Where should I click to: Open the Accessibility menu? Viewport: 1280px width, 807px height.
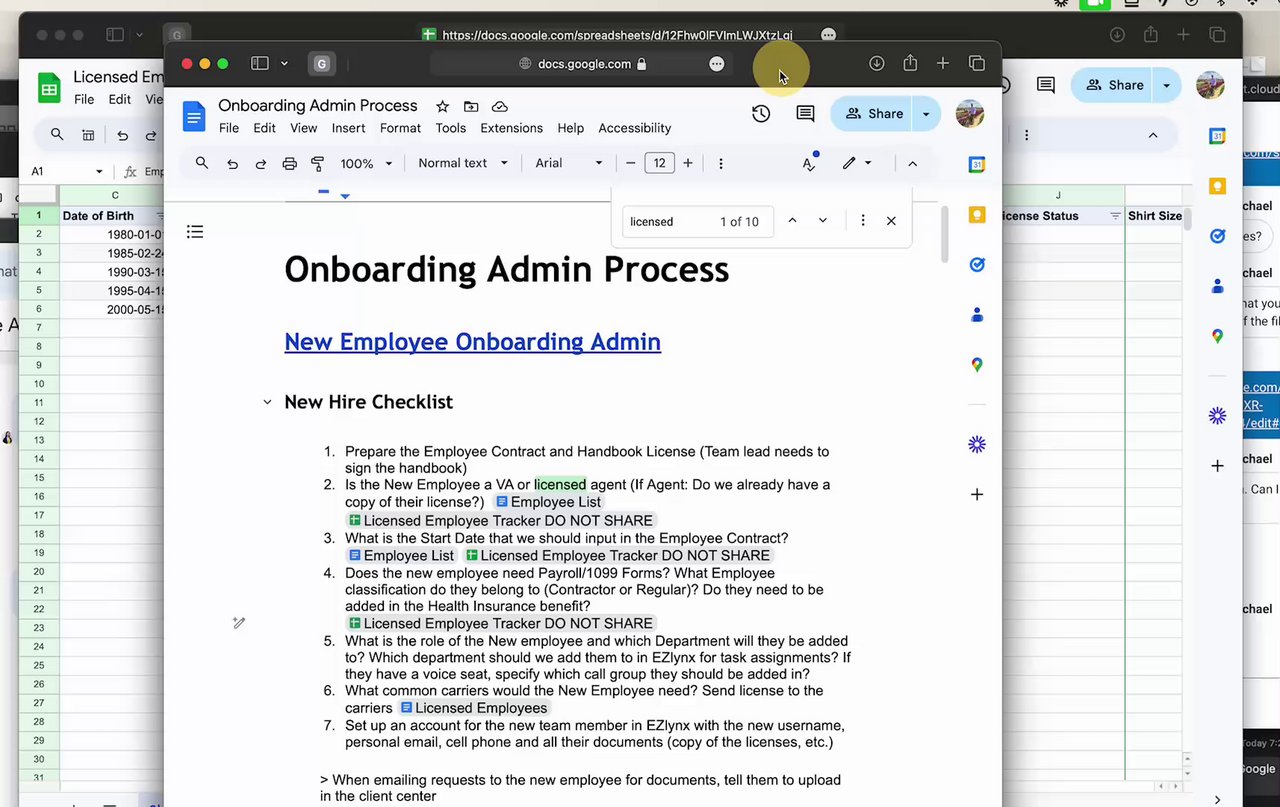[x=635, y=128]
